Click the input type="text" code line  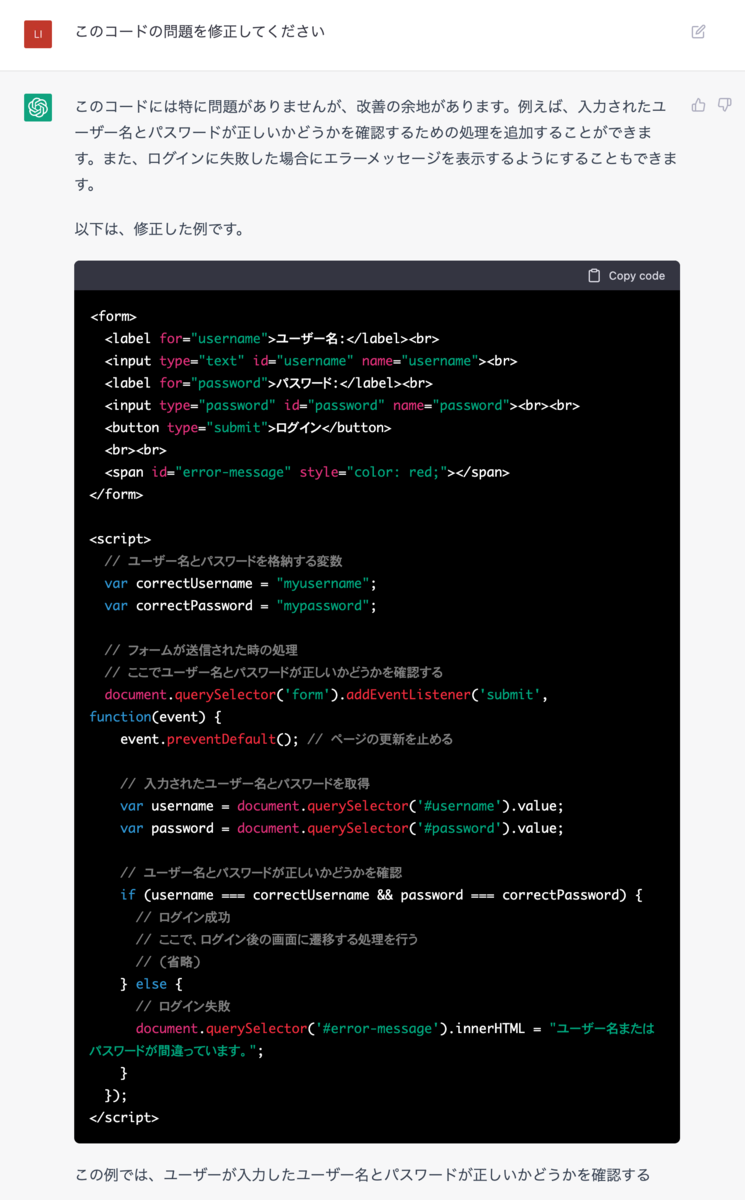[311, 360]
